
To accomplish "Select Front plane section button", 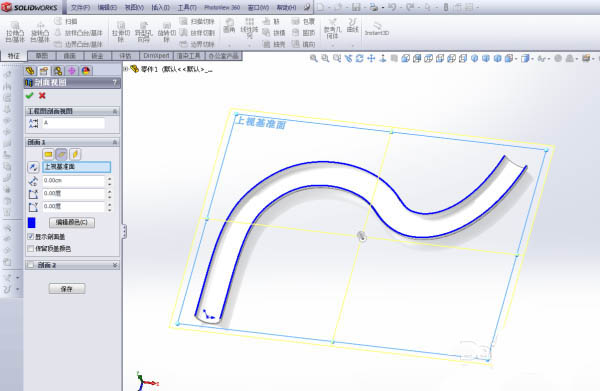I will [48, 154].
